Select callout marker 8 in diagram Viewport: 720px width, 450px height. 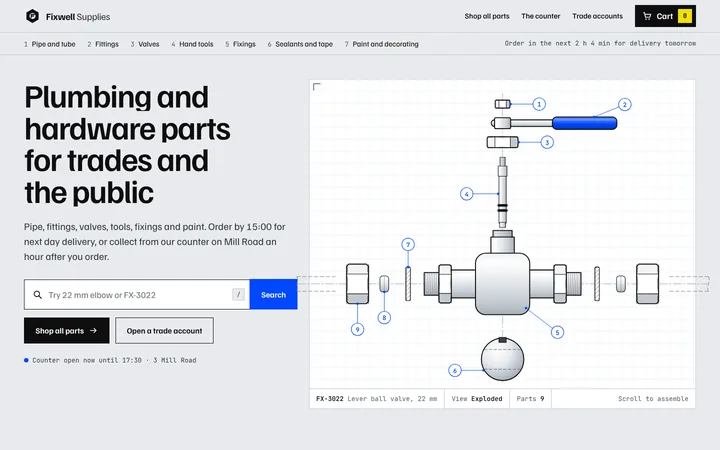(x=384, y=317)
